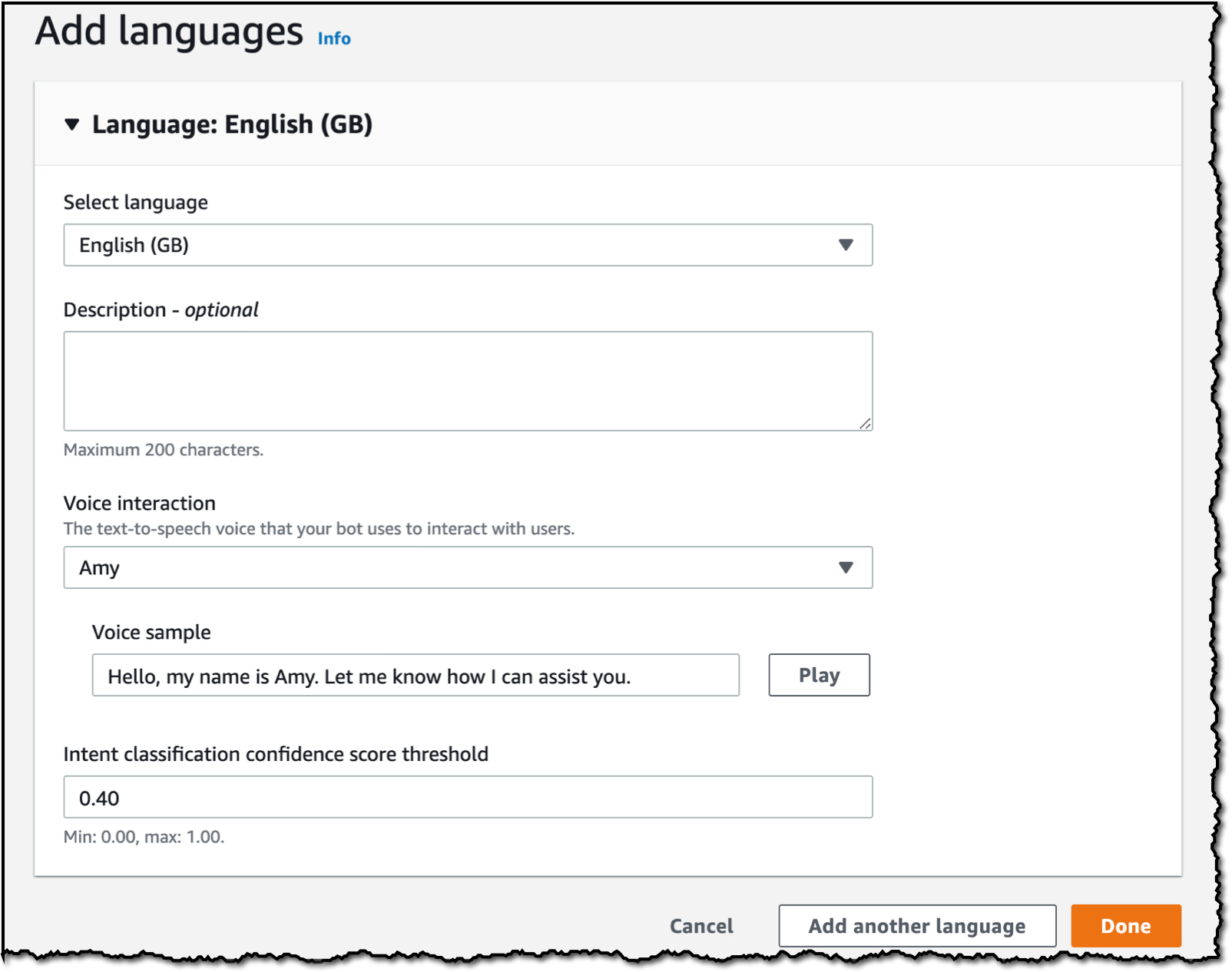This screenshot has width=1232, height=972.
Task: Click the Cancel button
Action: pos(701,926)
